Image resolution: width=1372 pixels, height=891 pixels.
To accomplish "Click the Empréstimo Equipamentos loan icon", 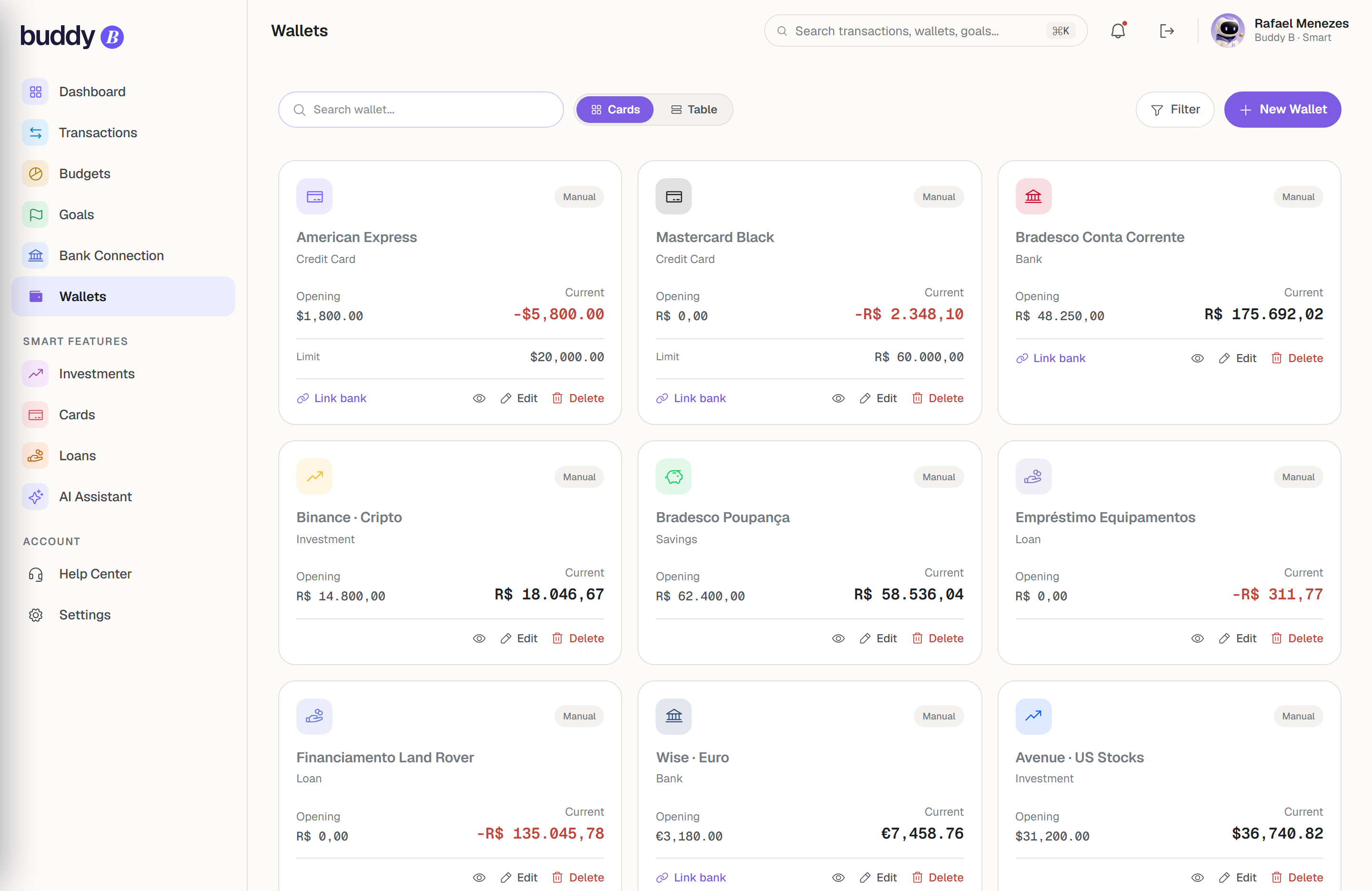I will tap(1033, 476).
